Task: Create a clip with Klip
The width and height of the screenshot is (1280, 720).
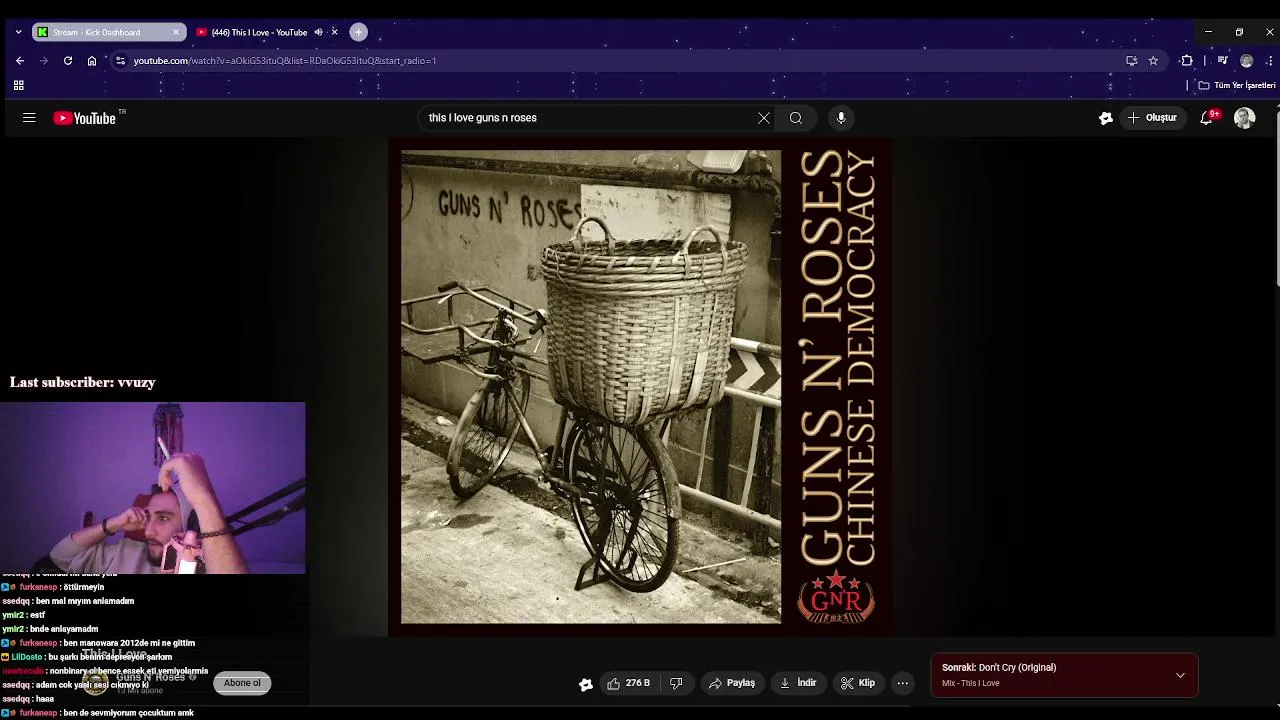Action: click(858, 683)
